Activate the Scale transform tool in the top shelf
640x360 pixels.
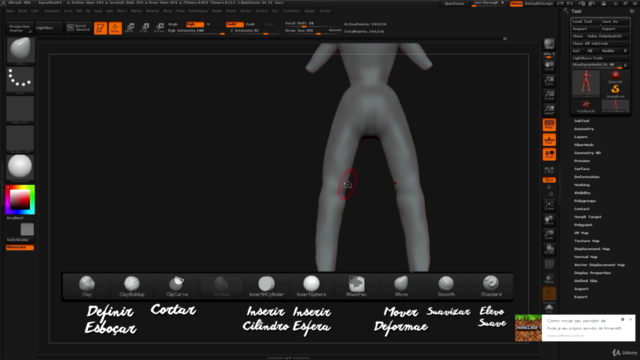[144, 28]
